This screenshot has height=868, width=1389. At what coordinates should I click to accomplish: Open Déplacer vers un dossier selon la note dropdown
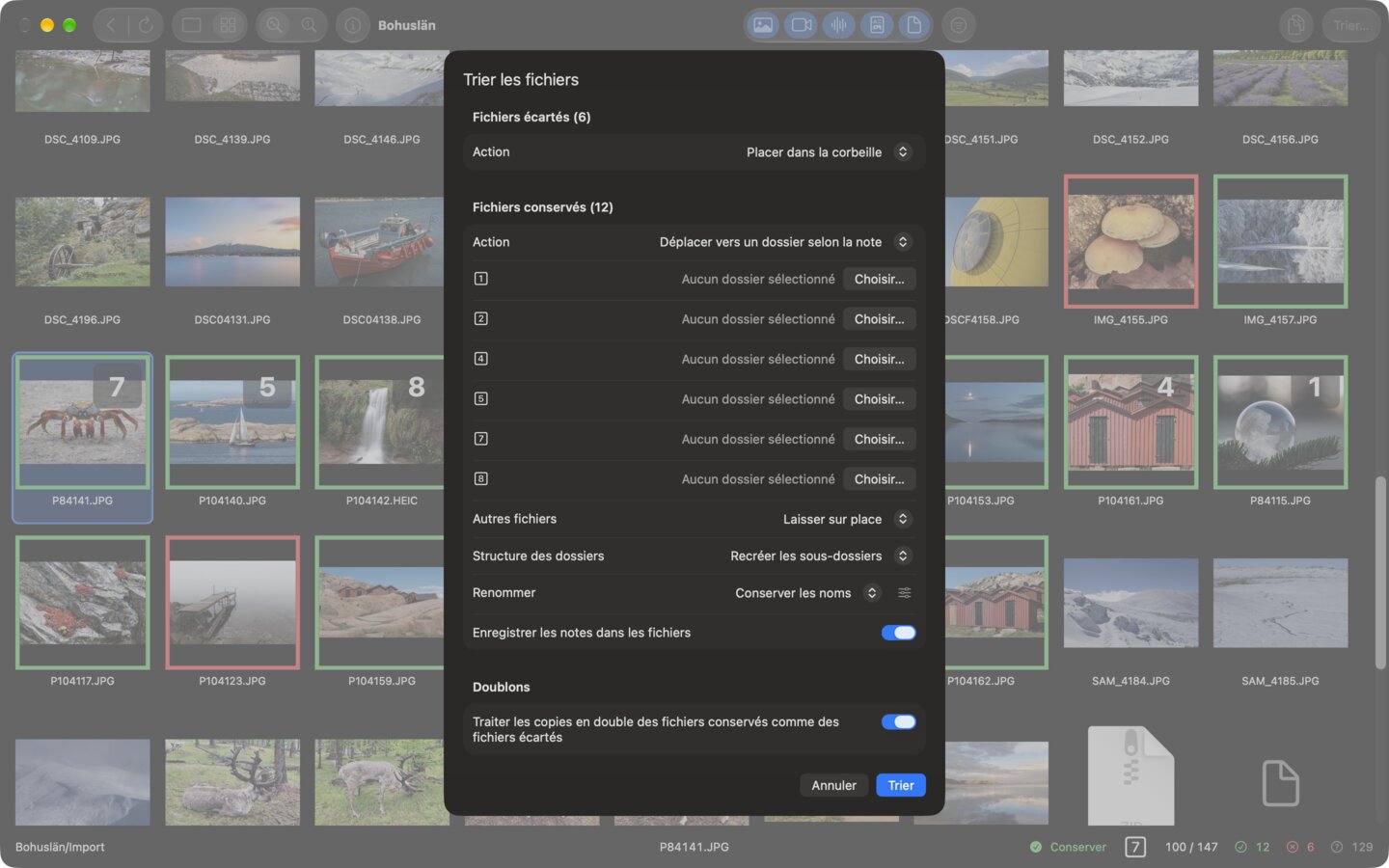[785, 242]
